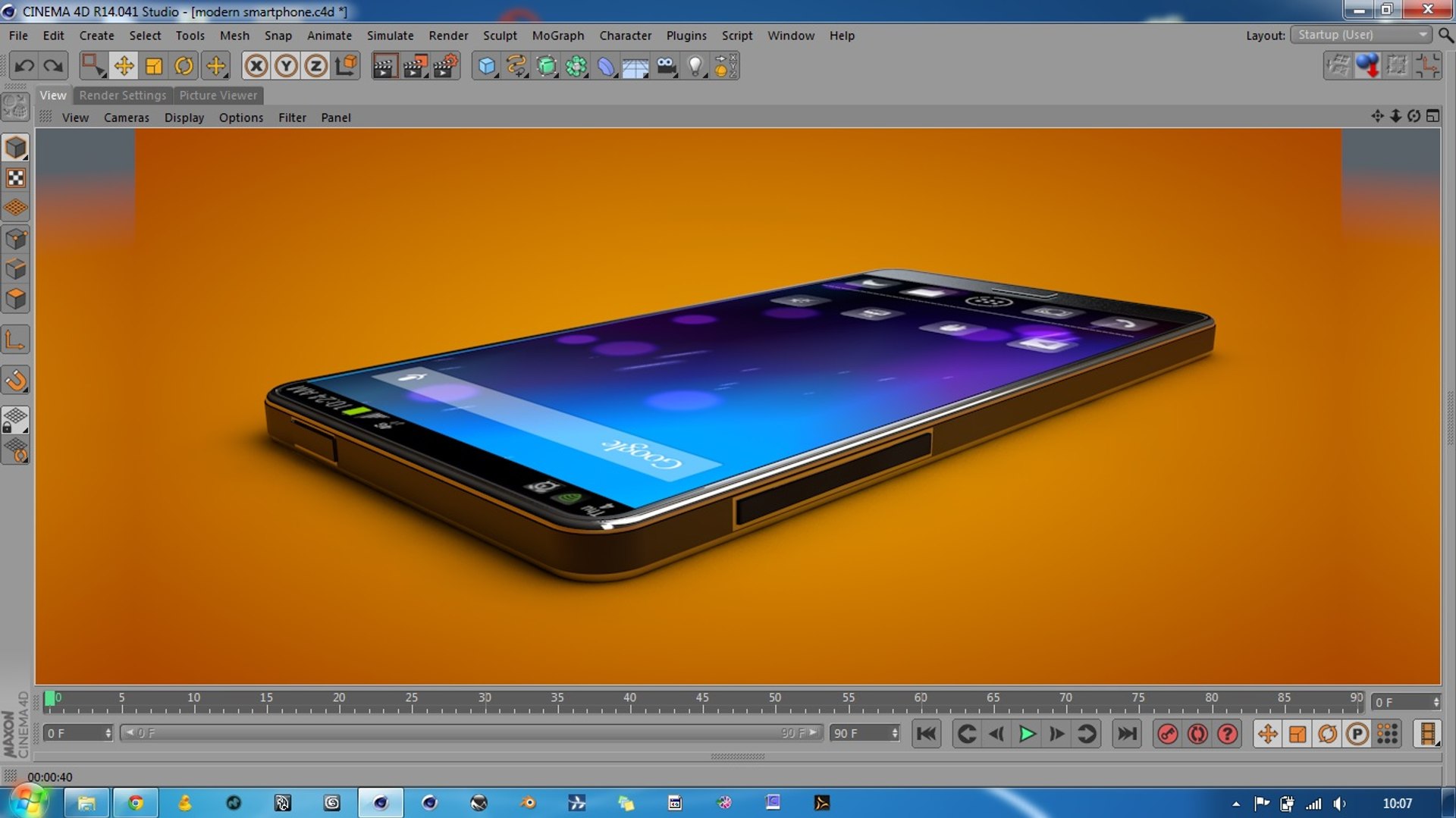Open the MoGraph menu

[x=557, y=36]
